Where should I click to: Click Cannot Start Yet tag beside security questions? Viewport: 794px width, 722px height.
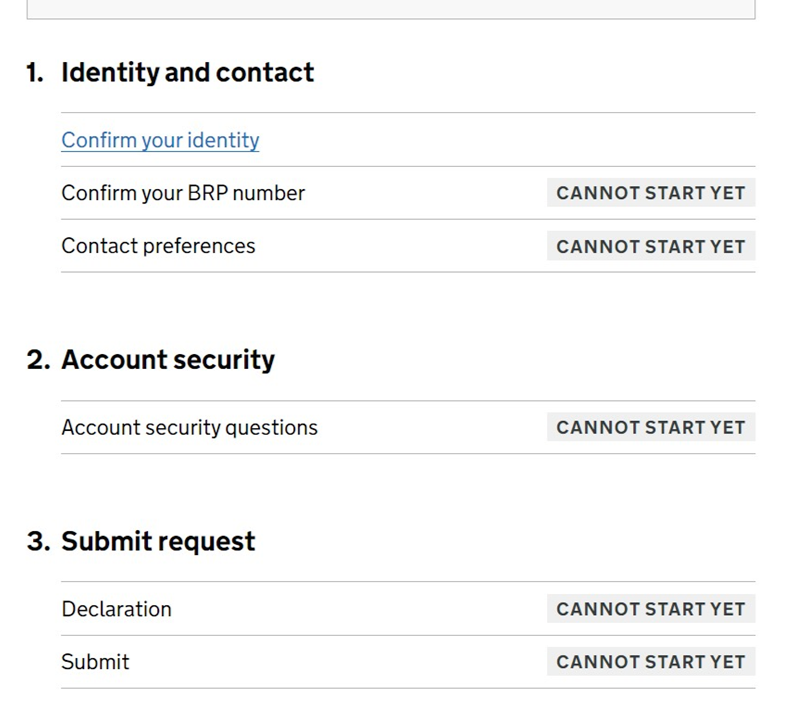click(x=651, y=427)
